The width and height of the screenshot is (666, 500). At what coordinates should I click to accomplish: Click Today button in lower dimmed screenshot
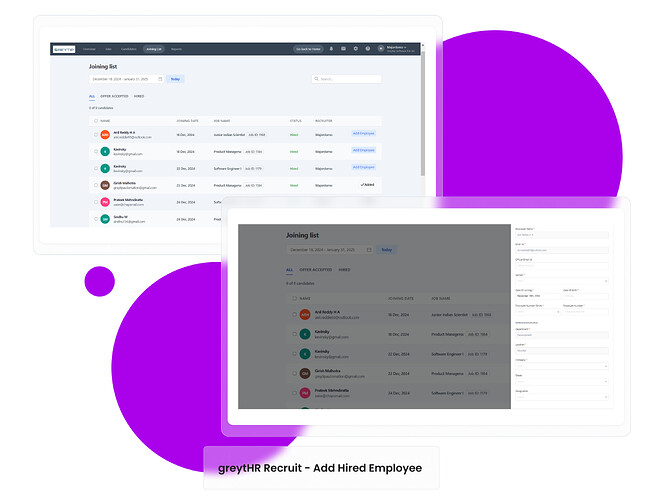387,250
